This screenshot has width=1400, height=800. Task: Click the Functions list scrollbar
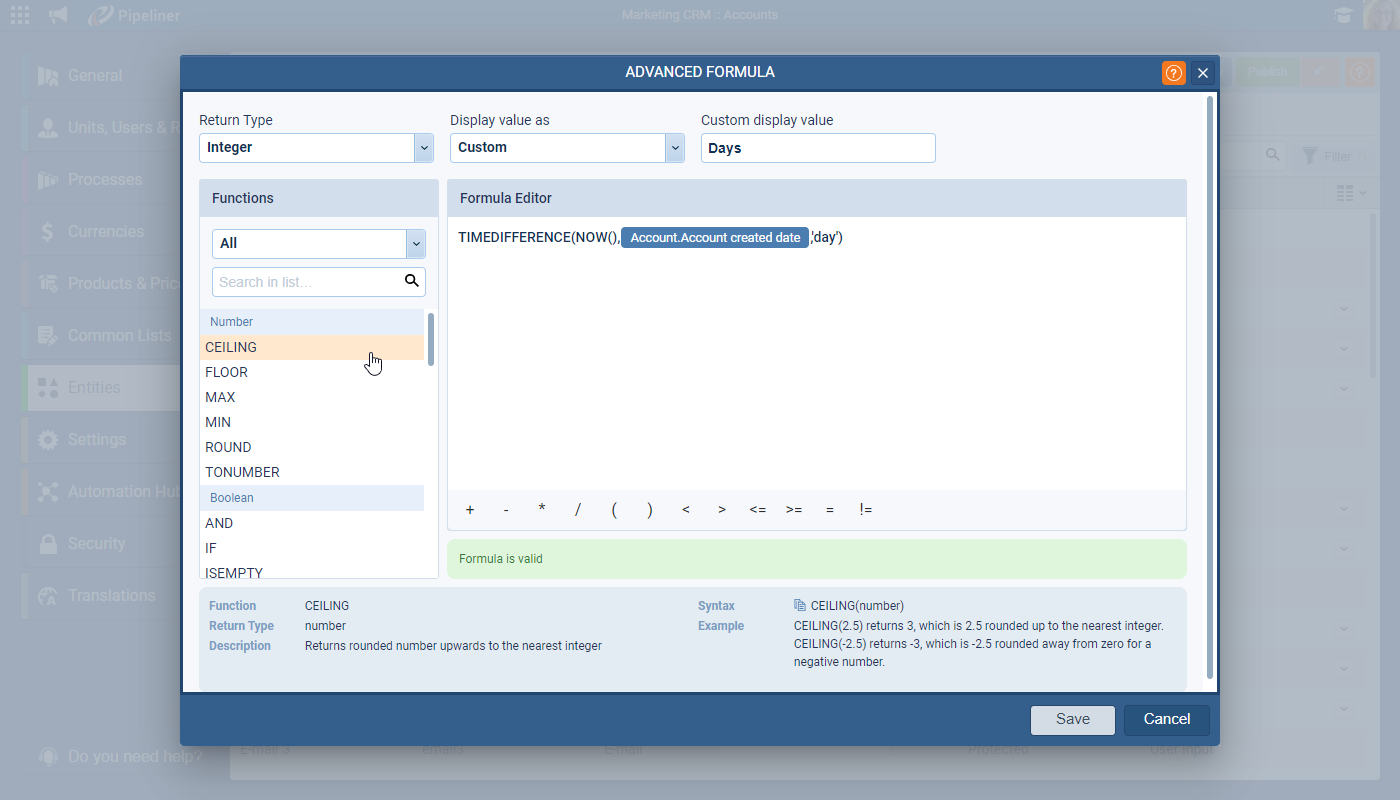tap(431, 340)
